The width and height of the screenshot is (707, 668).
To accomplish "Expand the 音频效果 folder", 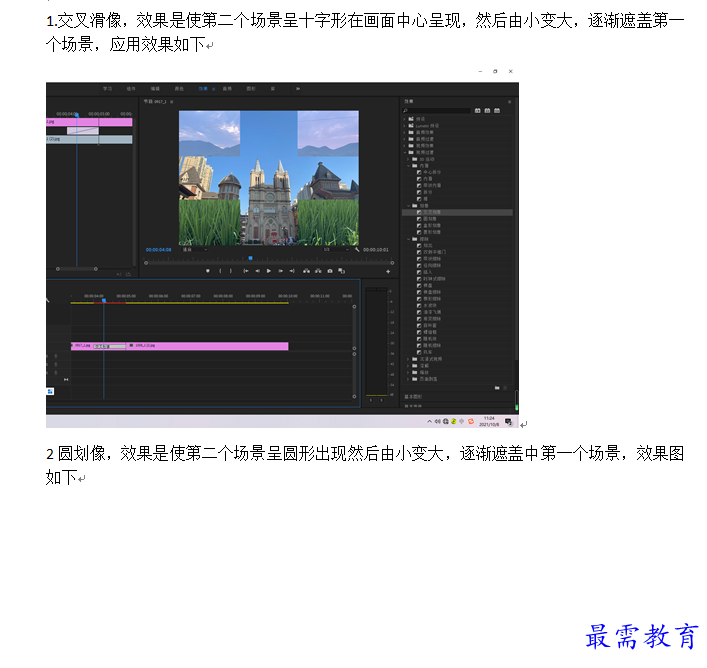I will (x=404, y=133).
